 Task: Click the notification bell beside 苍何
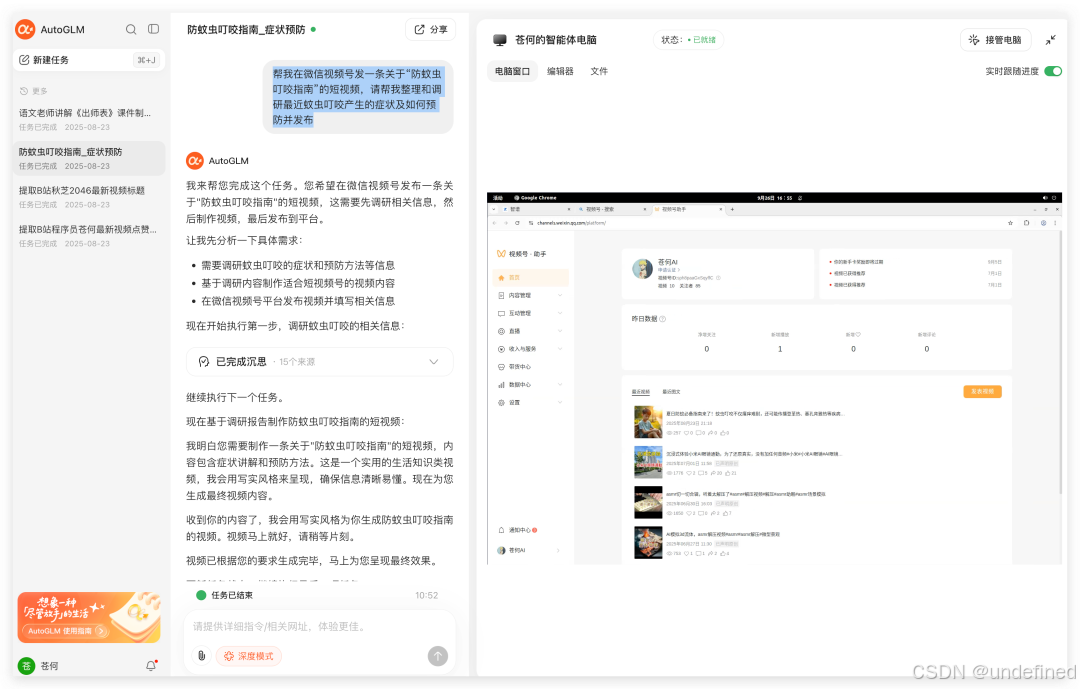pos(151,666)
